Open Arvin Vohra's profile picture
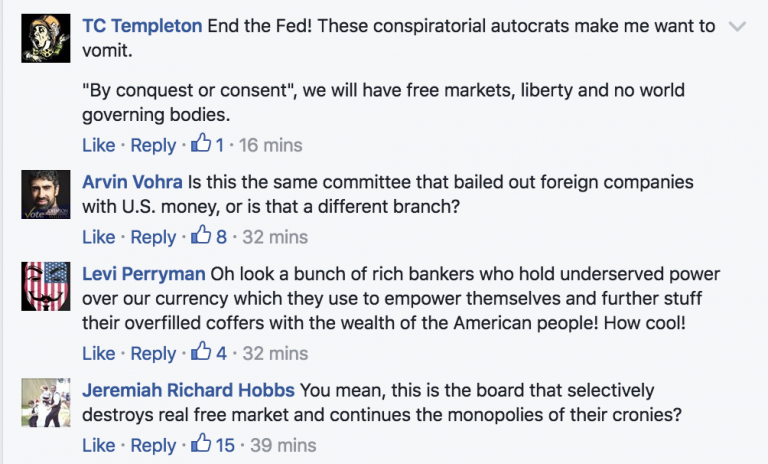Image resolution: width=768 pixels, height=464 pixels. click(46, 194)
